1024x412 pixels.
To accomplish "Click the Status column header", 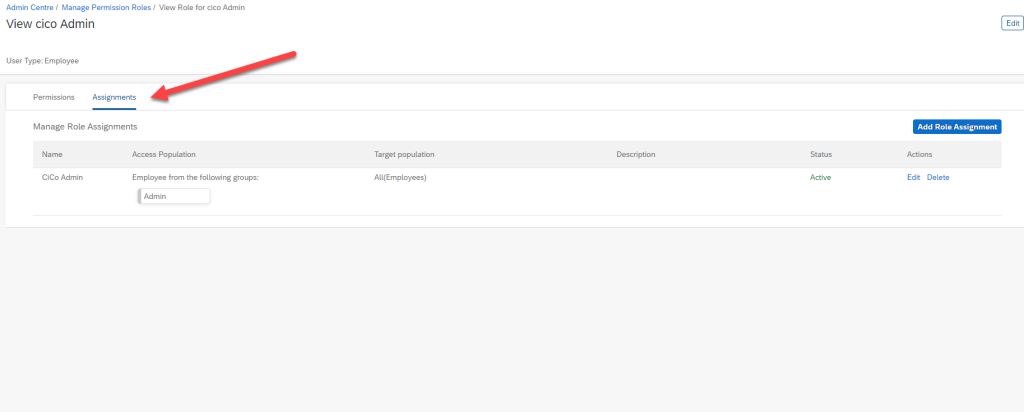I will pyautogui.click(x=821, y=155).
